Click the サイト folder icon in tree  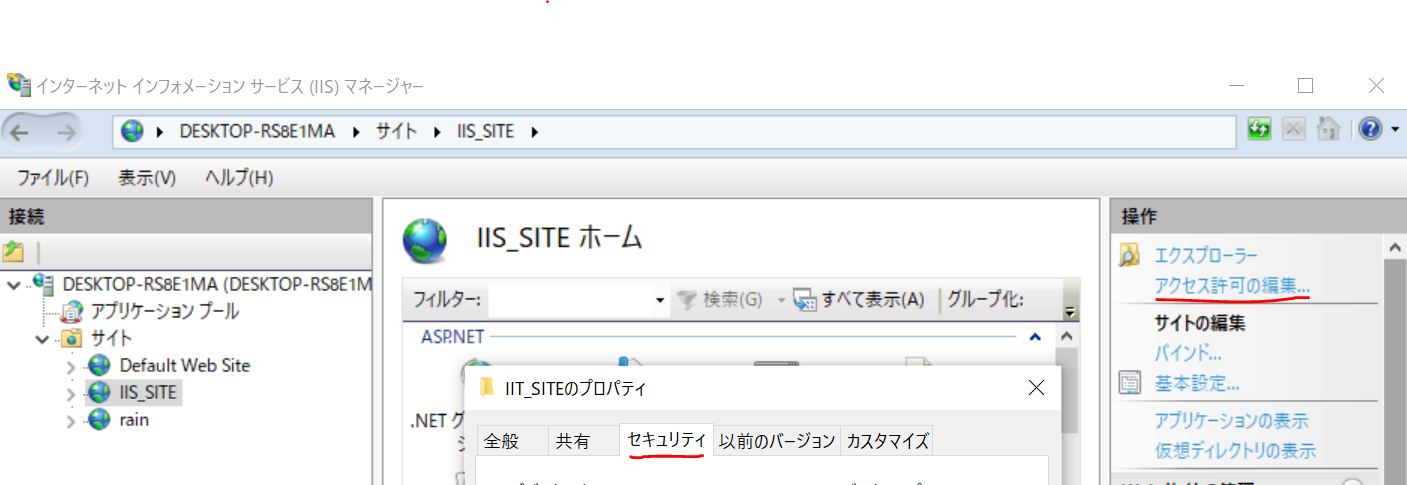[71, 338]
